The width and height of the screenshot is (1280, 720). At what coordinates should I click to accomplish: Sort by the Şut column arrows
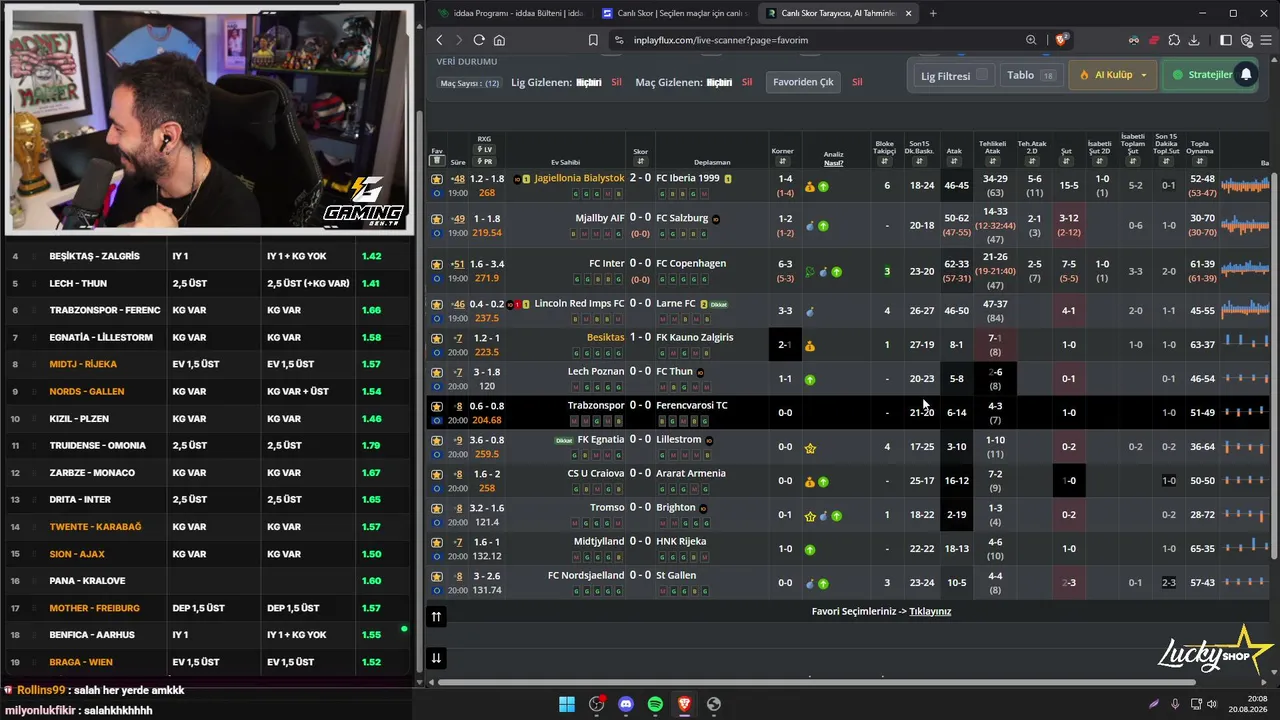coord(1066,162)
